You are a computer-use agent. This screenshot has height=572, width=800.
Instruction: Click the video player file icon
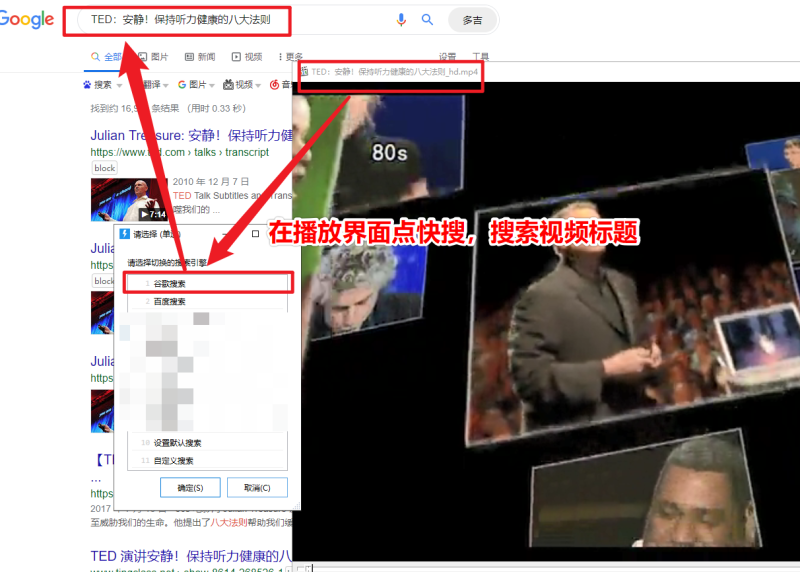[x=304, y=71]
